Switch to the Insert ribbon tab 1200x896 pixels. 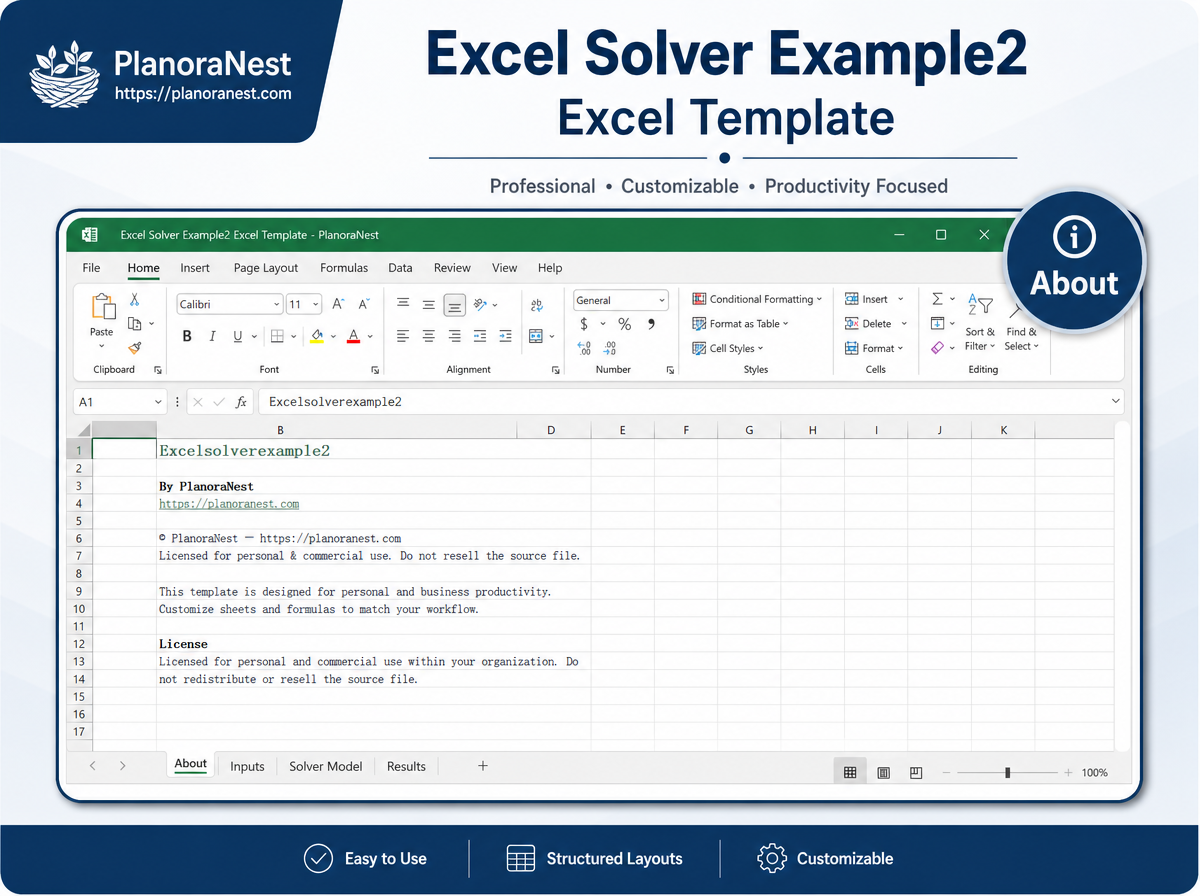coord(195,268)
